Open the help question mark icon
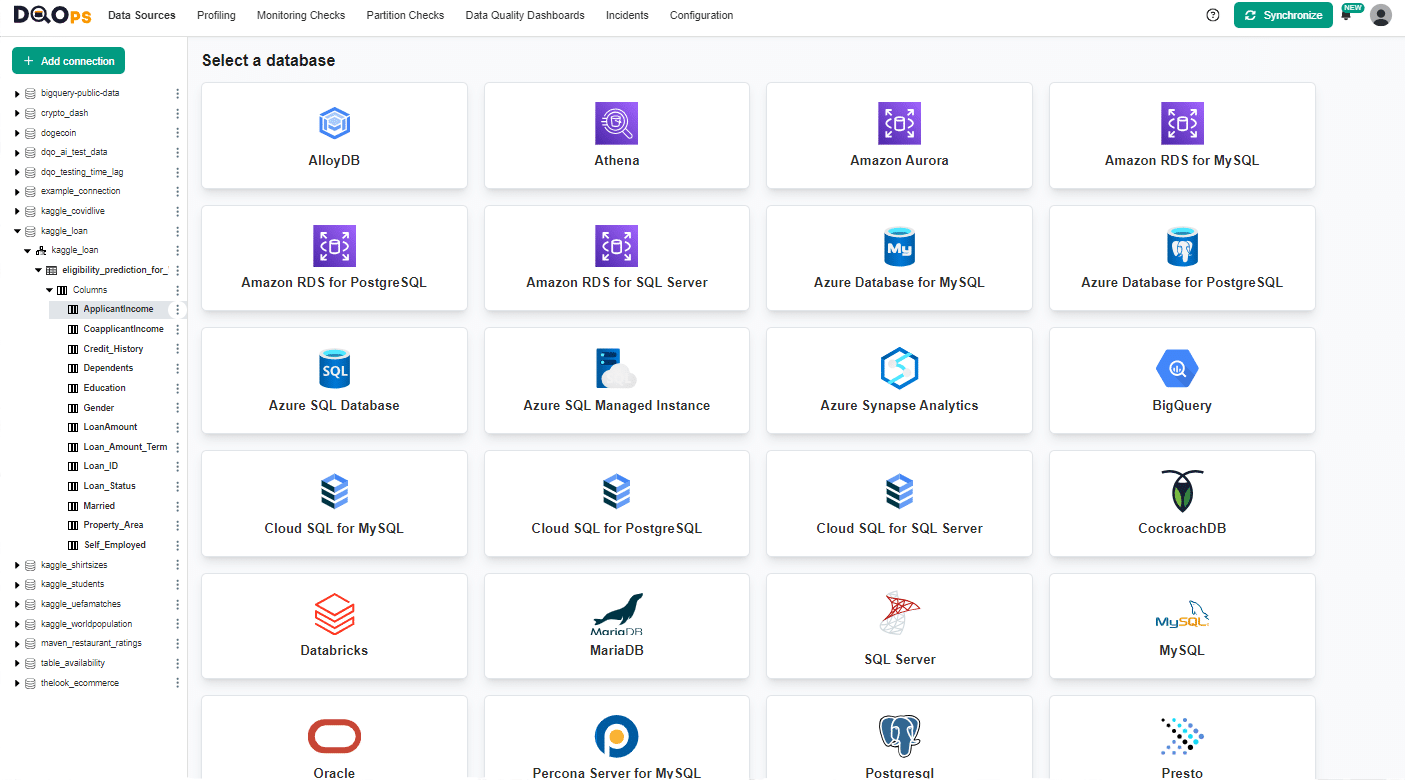Screen dimensions: 1405x780 (x=1213, y=15)
